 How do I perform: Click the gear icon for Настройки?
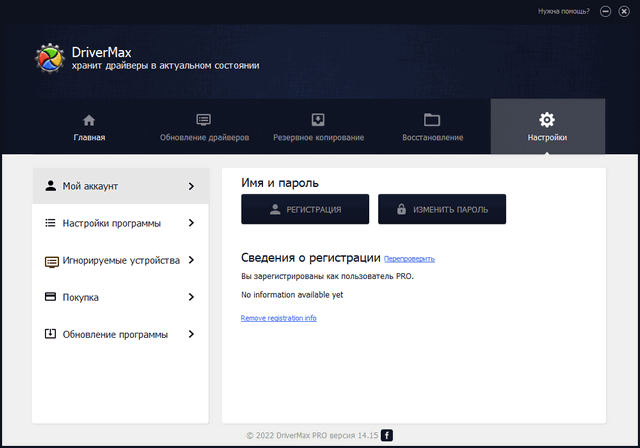click(547, 119)
